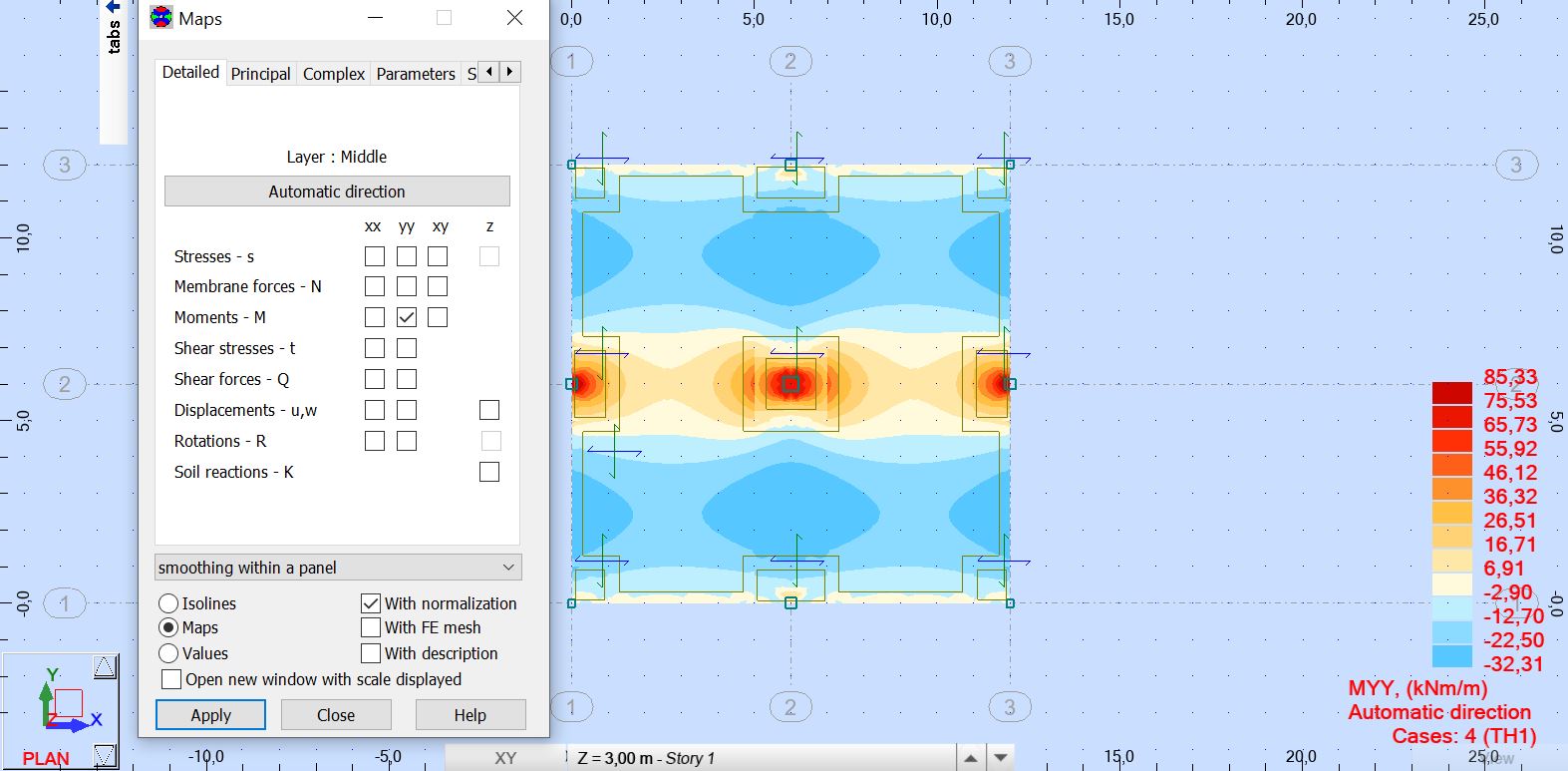Enable Displacements - u,w z checkbox
This screenshot has height=771, width=1568.
coord(489,410)
